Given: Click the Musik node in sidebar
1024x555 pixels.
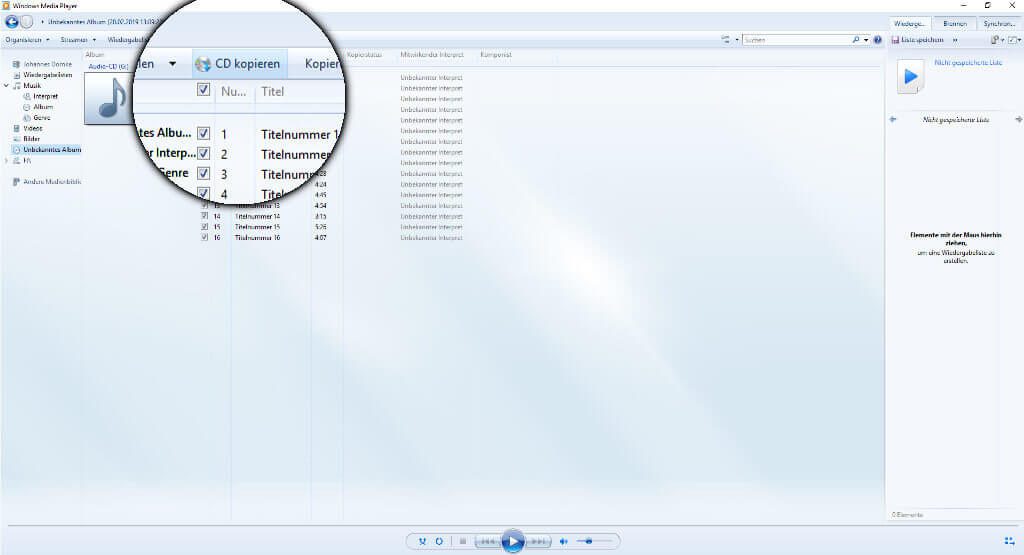Looking at the screenshot, I should 27,86.
